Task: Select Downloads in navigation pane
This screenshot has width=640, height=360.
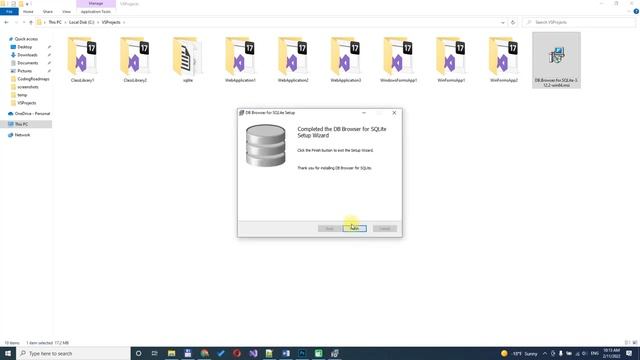Action: point(27,55)
